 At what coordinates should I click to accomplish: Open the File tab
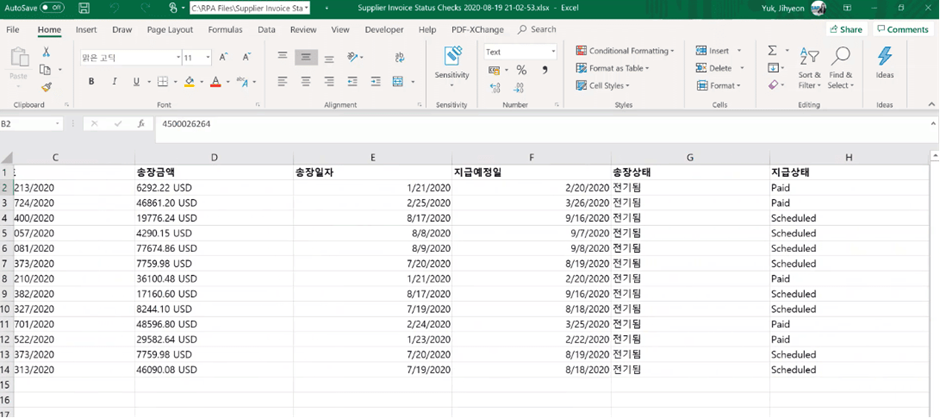(x=13, y=29)
